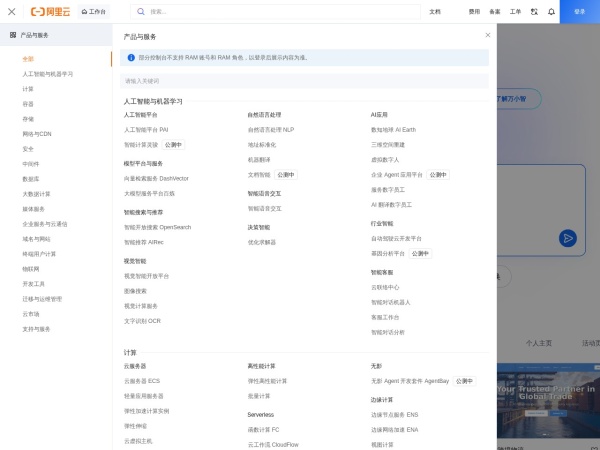The height and width of the screenshot is (450, 600).
Task: Open the notification bell icon
Action: (x=551, y=12)
